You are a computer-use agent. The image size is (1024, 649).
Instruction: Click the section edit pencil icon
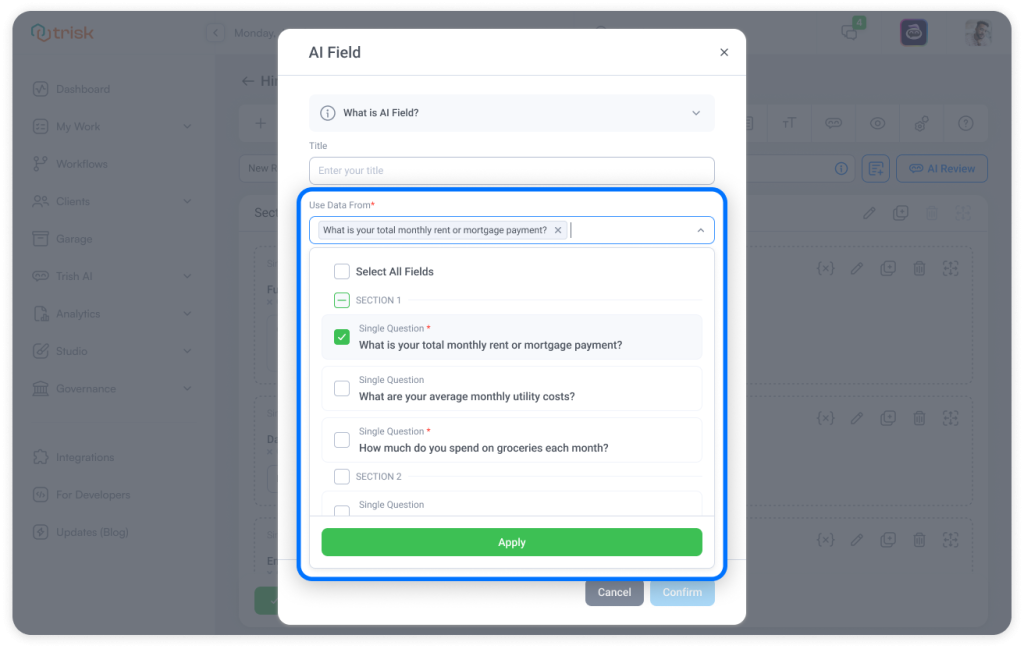(x=869, y=213)
